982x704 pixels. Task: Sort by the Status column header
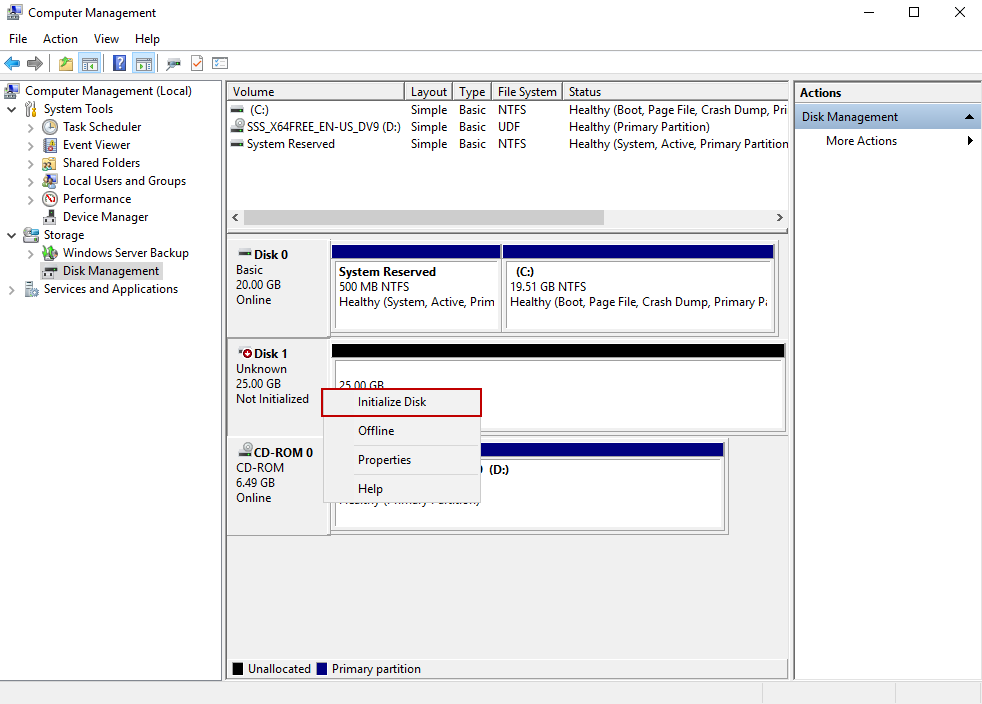(675, 91)
